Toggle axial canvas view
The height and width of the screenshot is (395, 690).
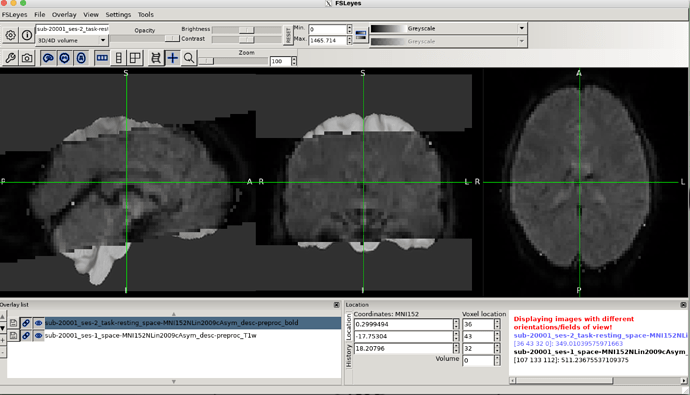click(x=81, y=58)
